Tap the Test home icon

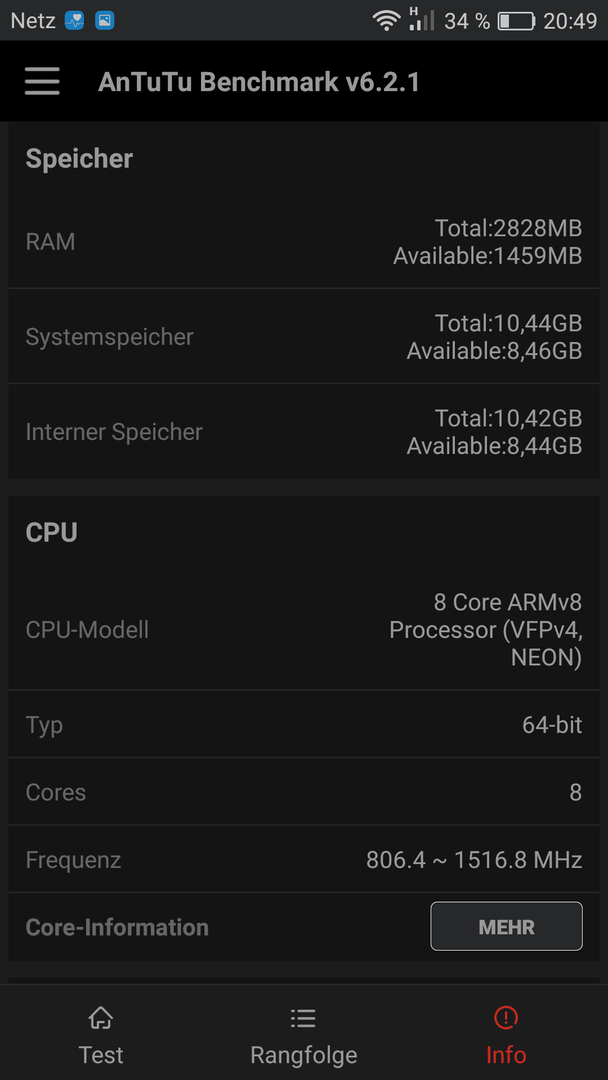(x=101, y=1017)
